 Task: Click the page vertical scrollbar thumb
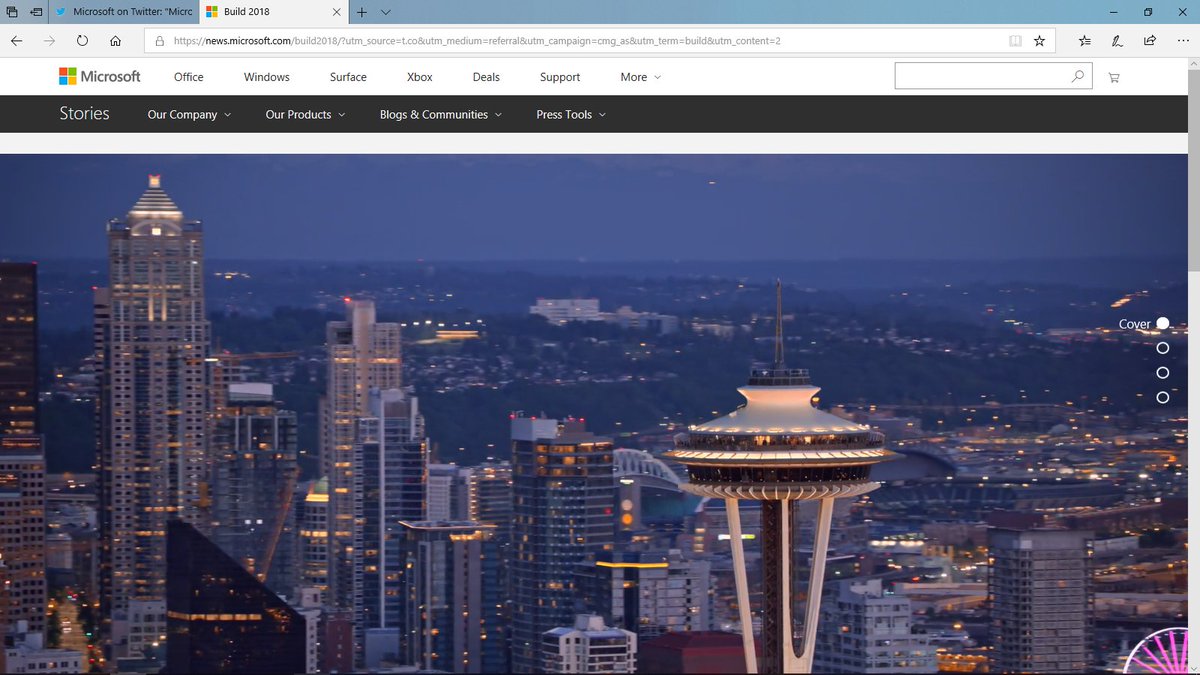tap(1193, 172)
